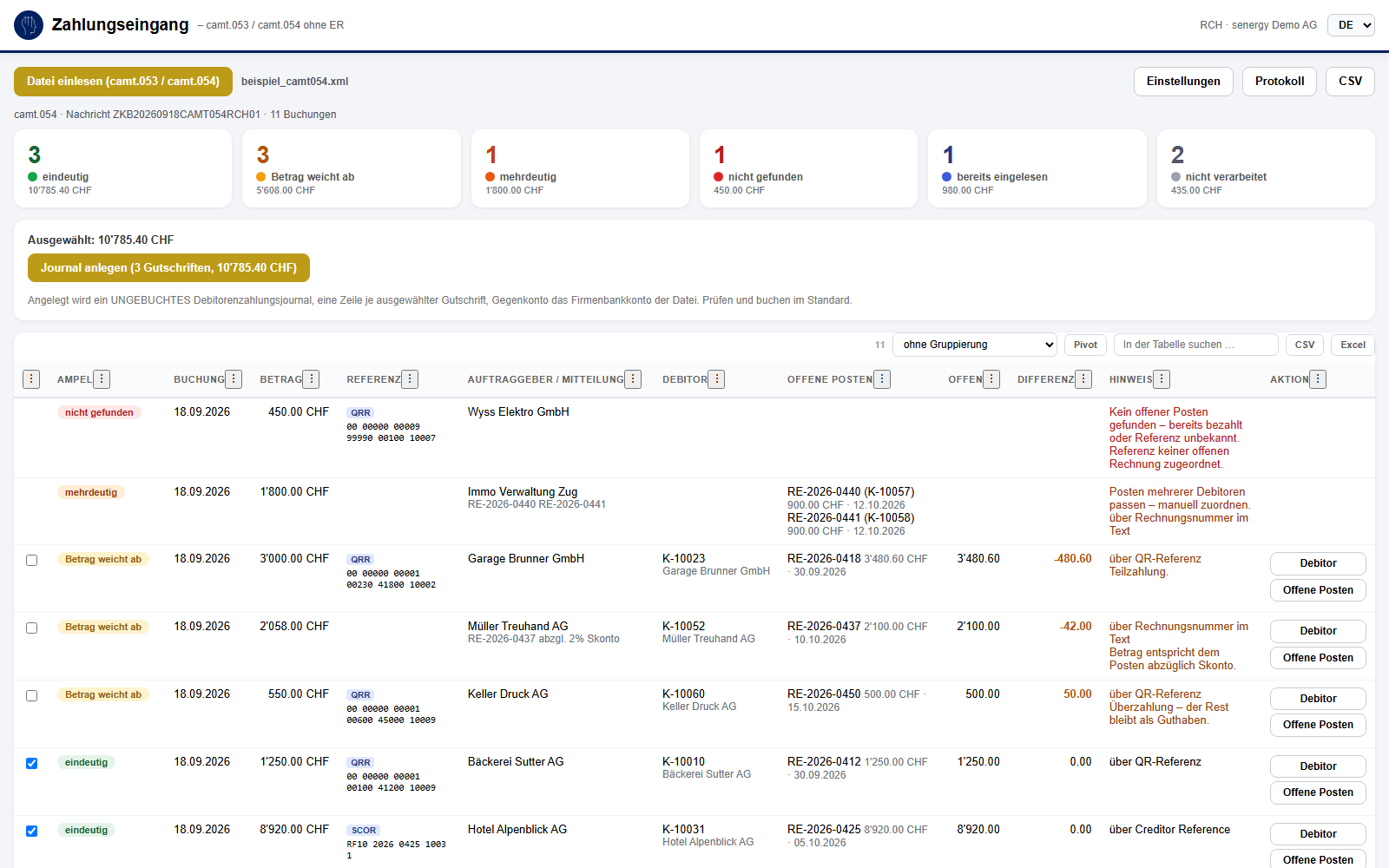Click 'RCH · senergy Demo AG' company label
Screen dimensions: 1389x868
[1258, 25]
